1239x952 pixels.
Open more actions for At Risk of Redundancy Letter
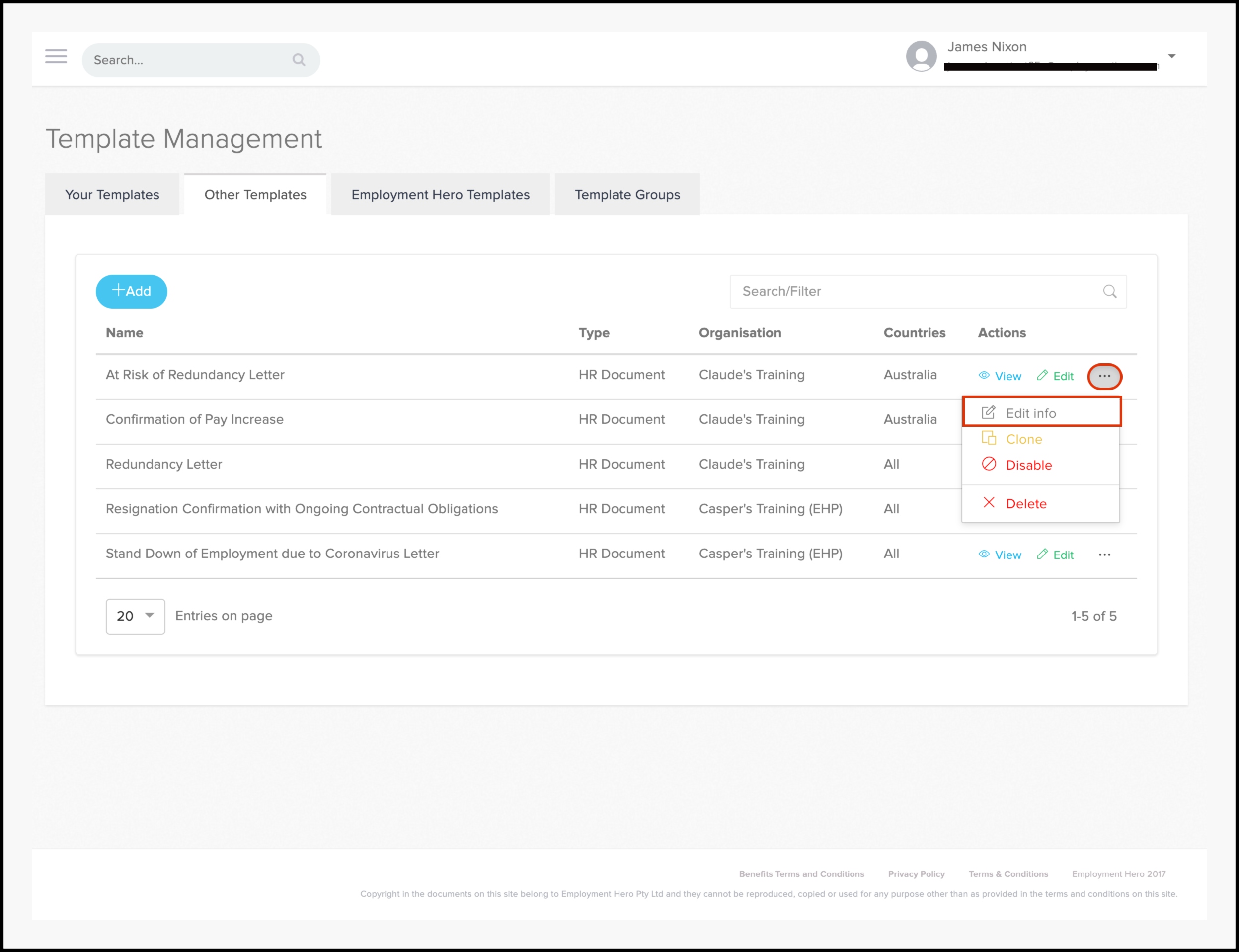point(1104,376)
